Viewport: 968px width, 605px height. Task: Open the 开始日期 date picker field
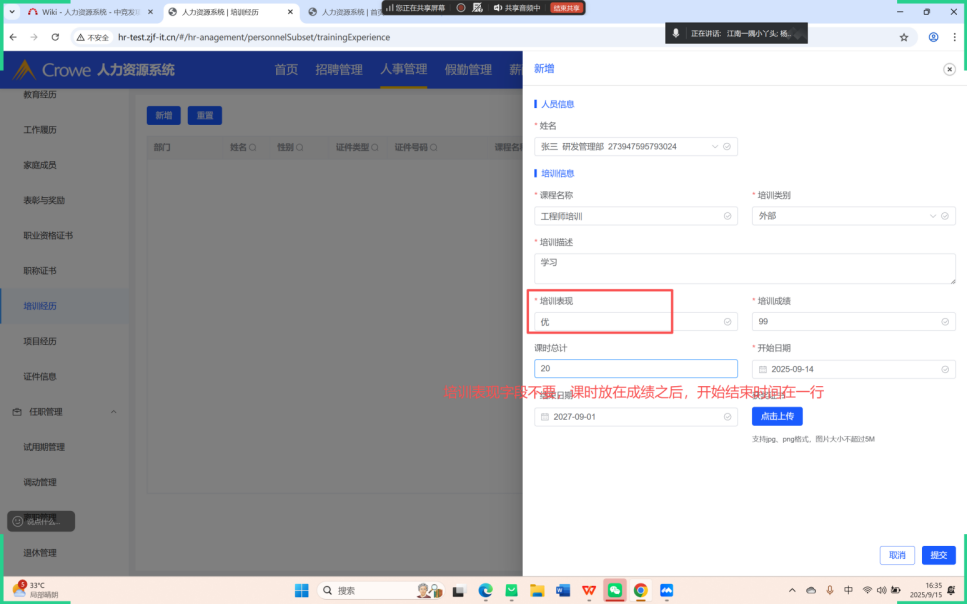pos(854,369)
